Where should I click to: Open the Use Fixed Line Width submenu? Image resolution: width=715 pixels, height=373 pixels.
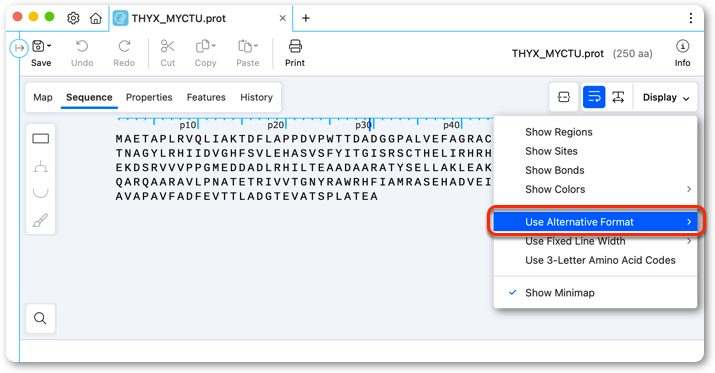point(596,241)
